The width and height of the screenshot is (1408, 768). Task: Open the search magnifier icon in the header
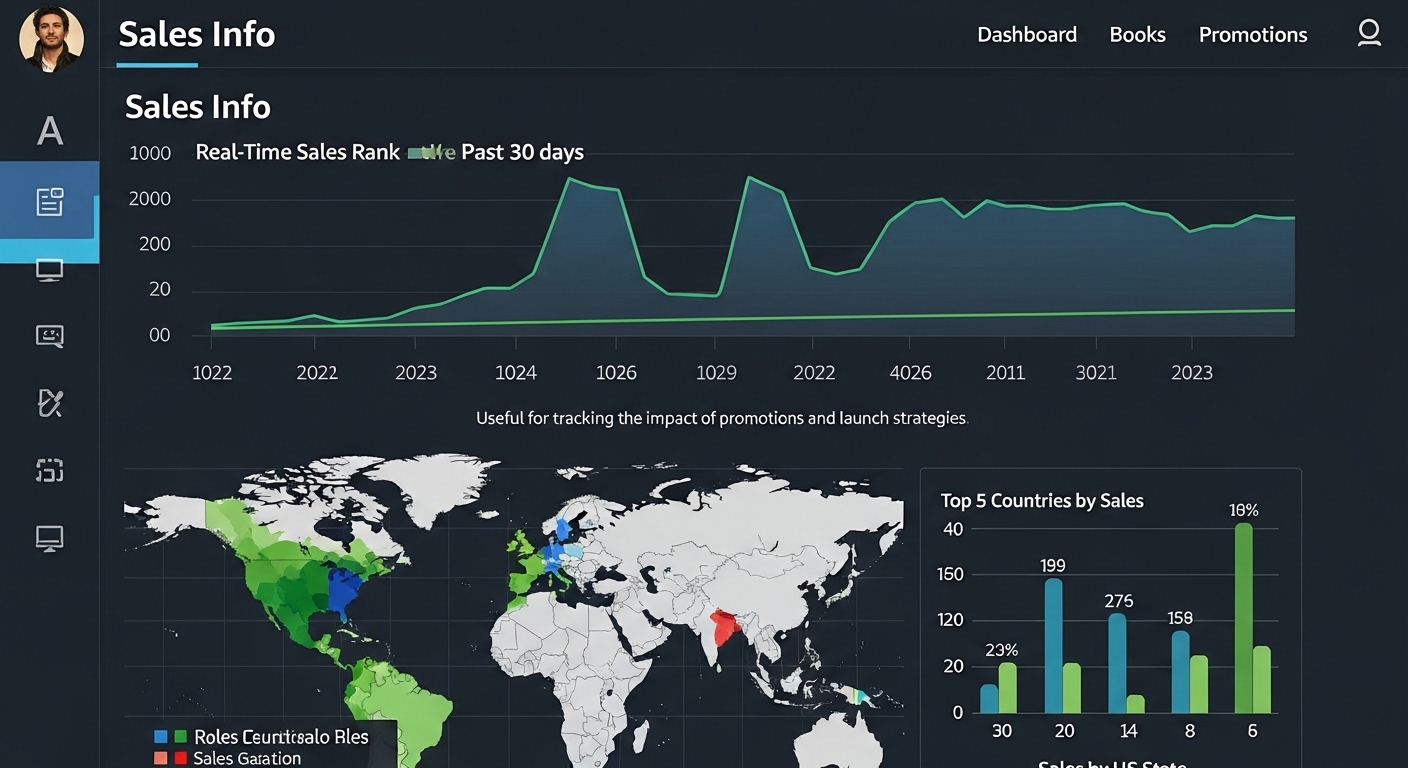(x=1368, y=33)
